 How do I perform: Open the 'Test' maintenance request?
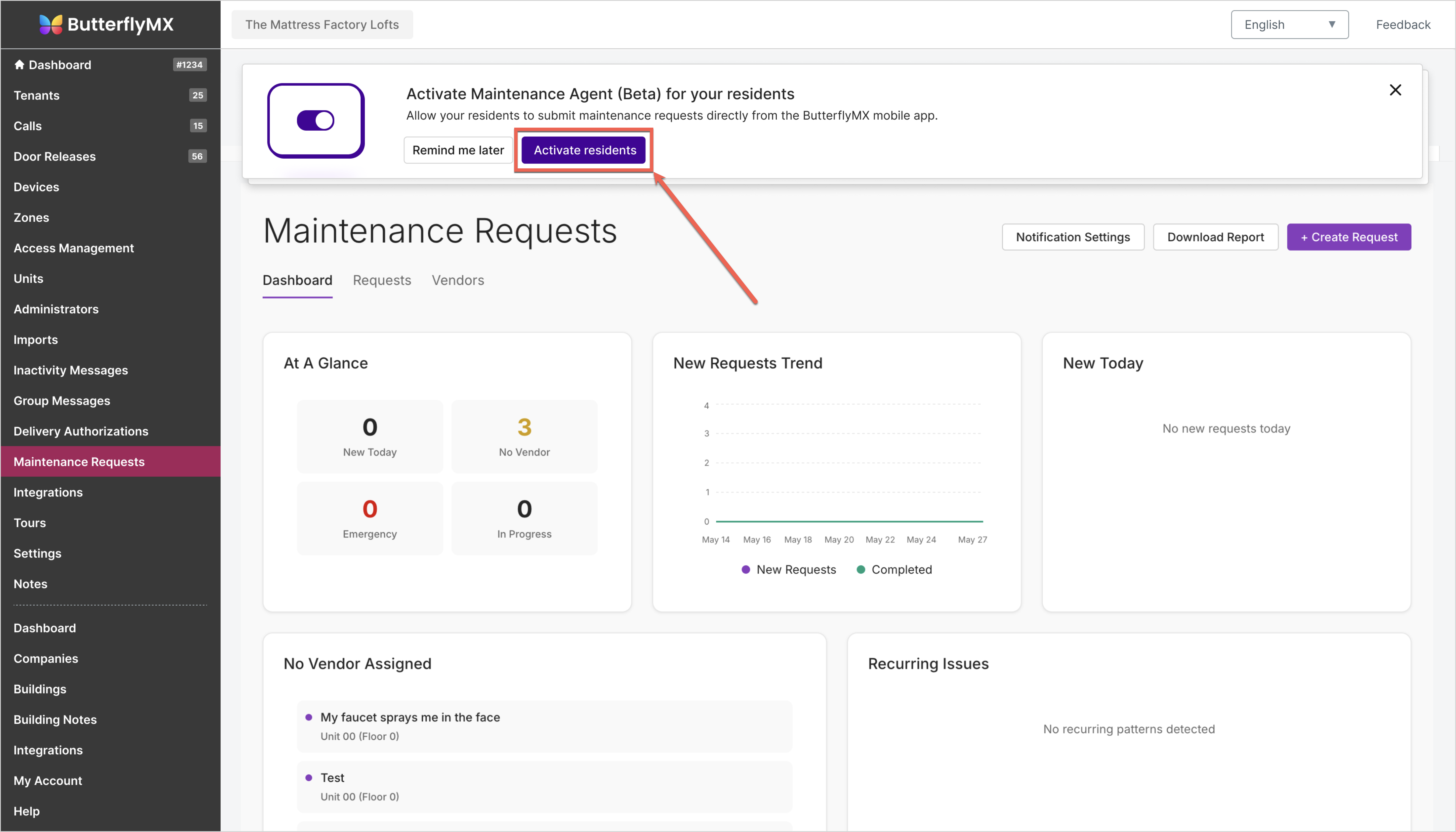544,787
